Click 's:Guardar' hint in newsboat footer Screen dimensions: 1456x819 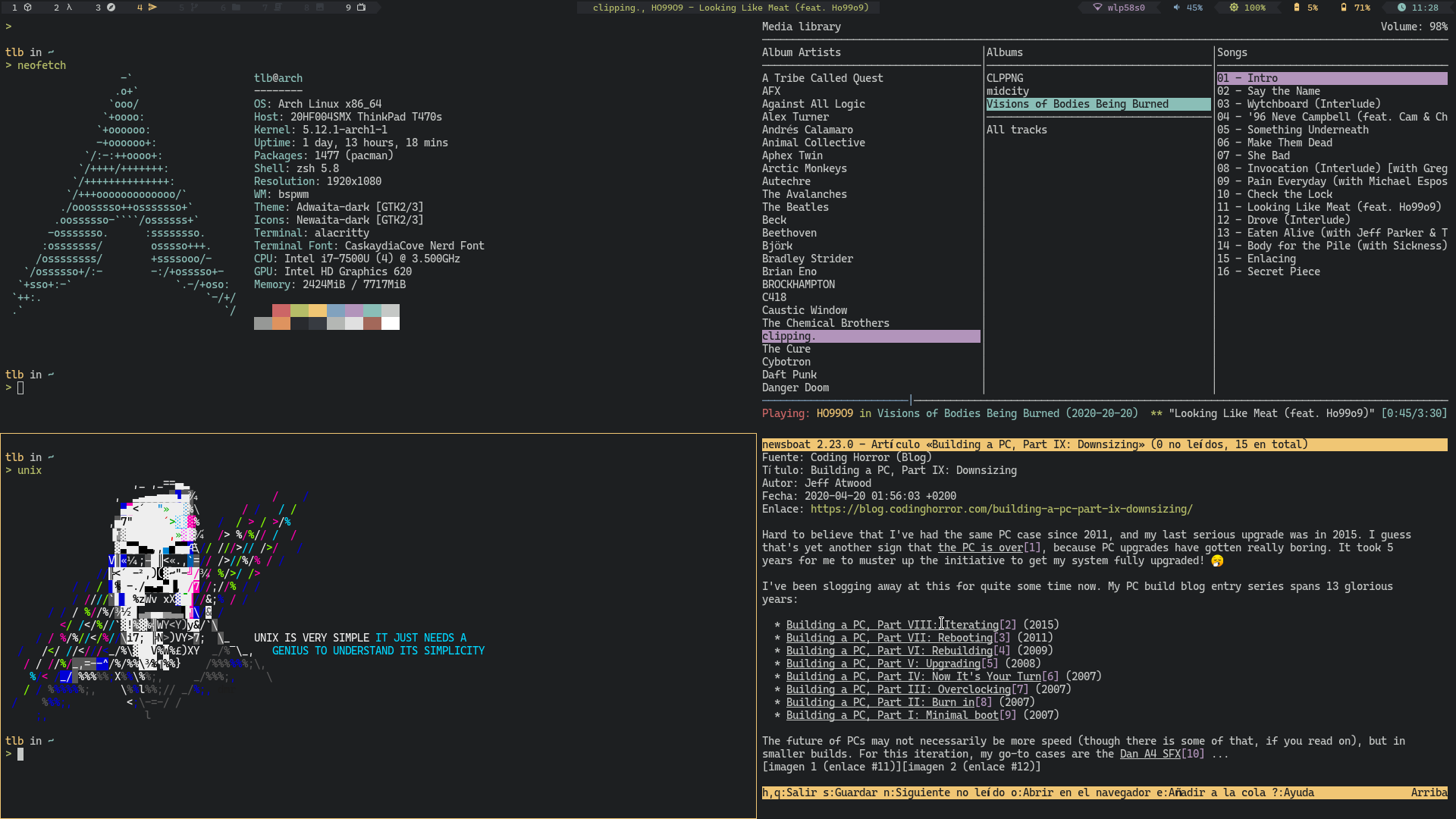[x=849, y=792]
